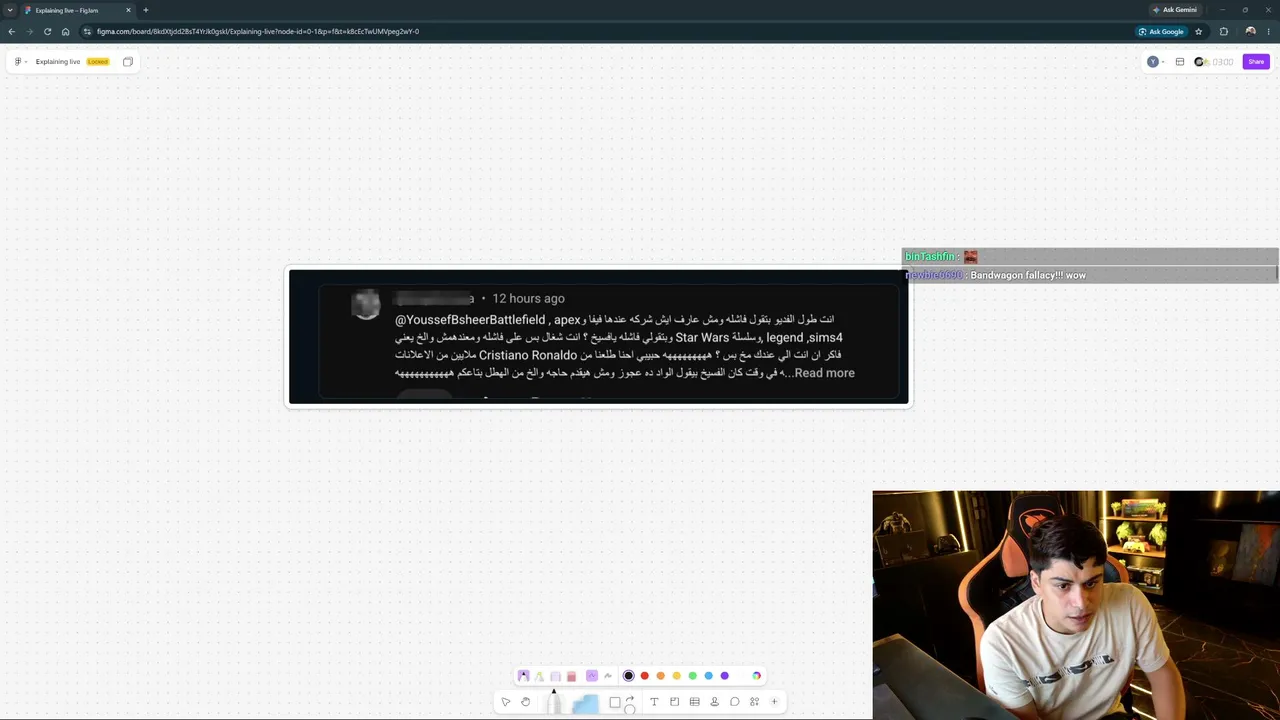The width and height of the screenshot is (1280, 720).
Task: Select the Table tool
Action: point(694,702)
